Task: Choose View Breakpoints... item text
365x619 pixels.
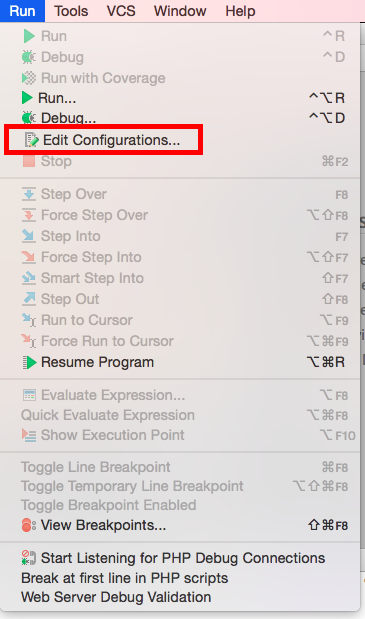Action: pyautogui.click(x=103, y=525)
